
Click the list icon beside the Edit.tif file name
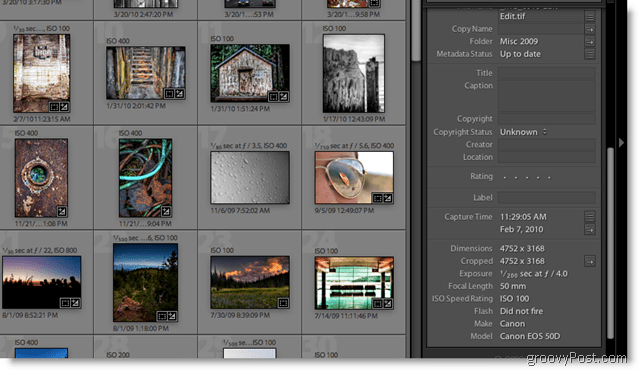pyautogui.click(x=589, y=16)
